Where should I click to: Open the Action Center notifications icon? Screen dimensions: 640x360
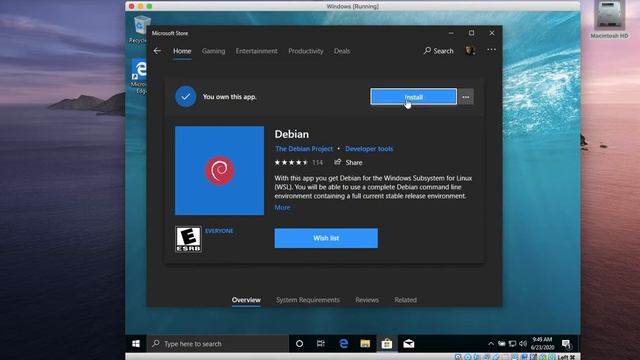coord(566,344)
